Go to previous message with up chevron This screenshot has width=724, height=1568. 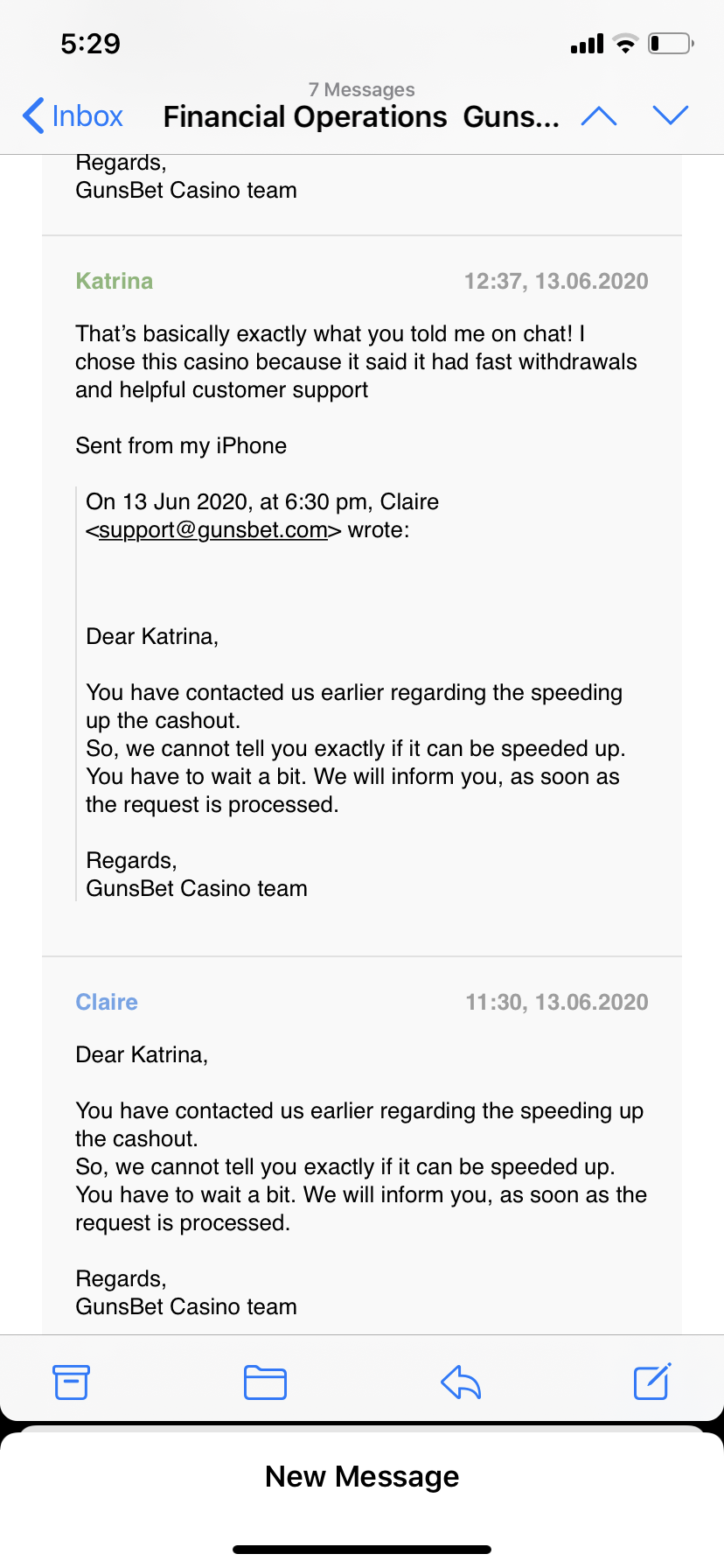coord(599,115)
